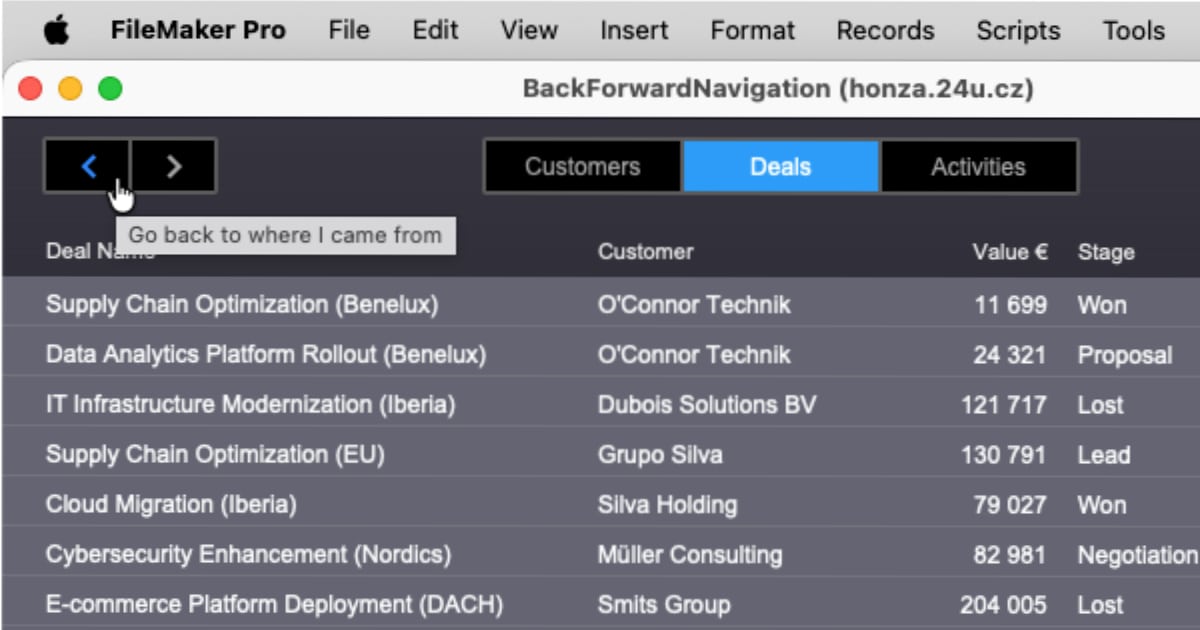This screenshot has width=1200, height=630.
Task: Open the Edit menu
Action: [435, 31]
